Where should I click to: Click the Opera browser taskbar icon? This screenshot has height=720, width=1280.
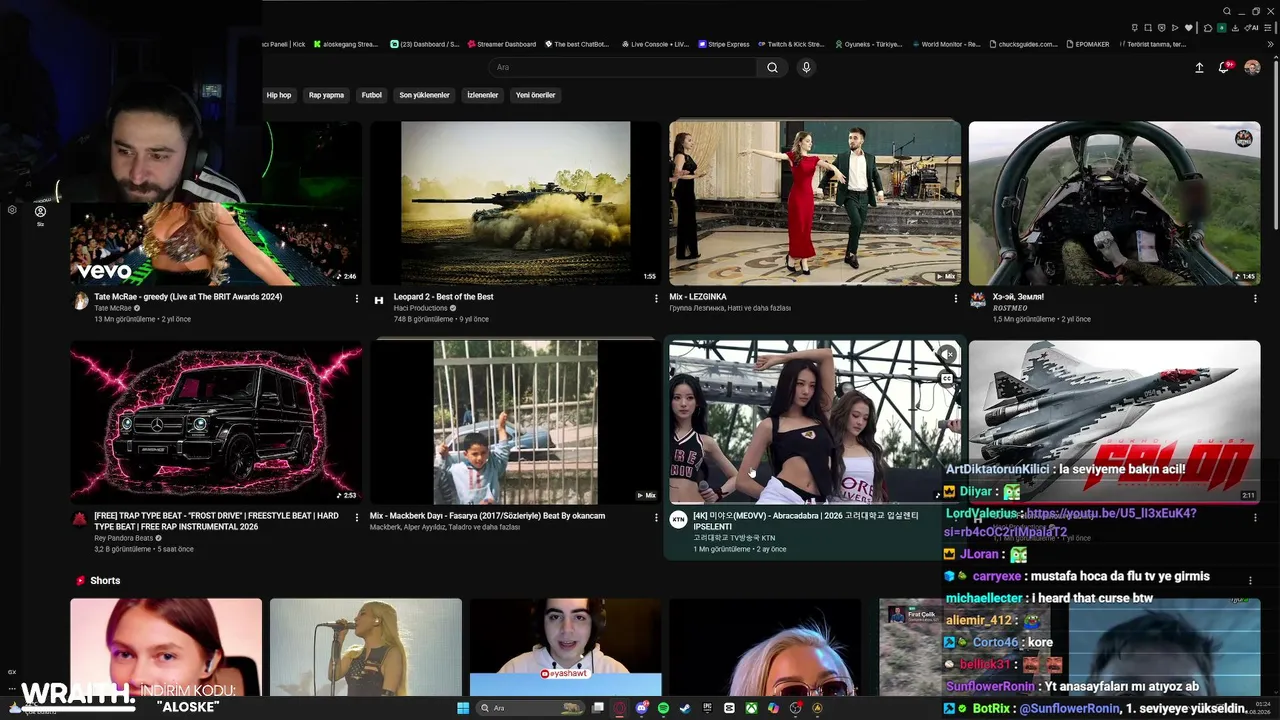click(x=620, y=708)
